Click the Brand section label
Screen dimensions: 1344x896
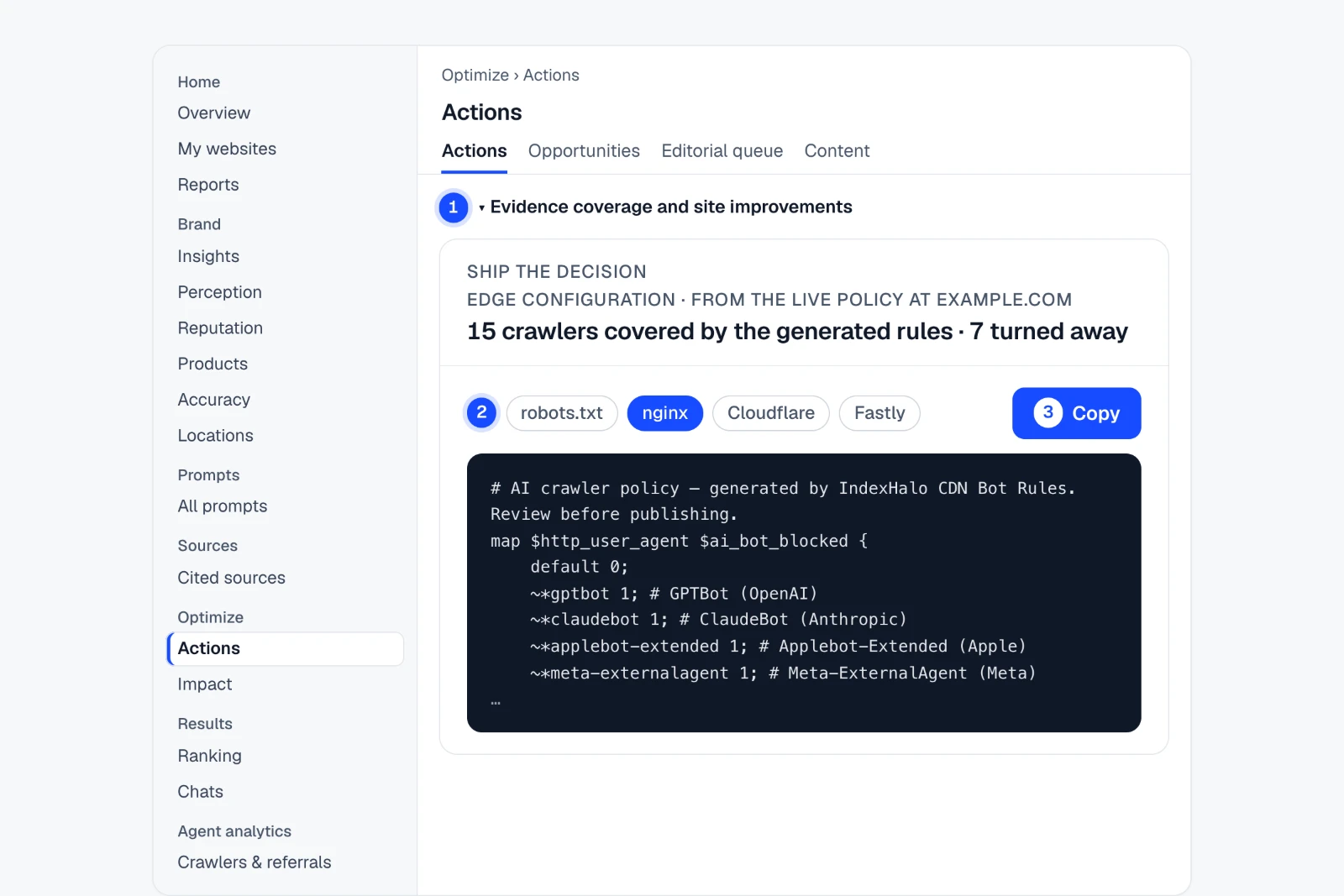[199, 224]
